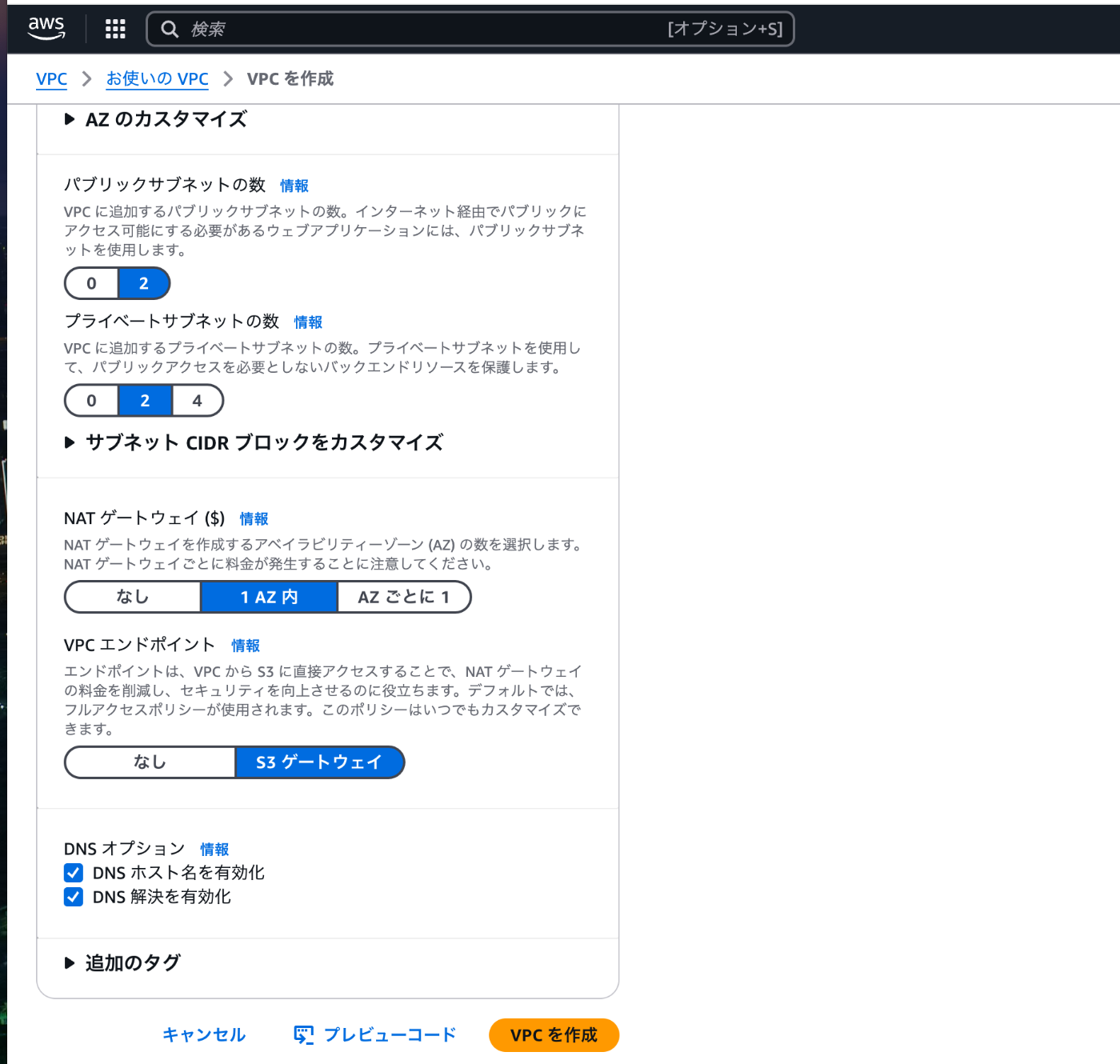The width and height of the screenshot is (1120, 1064).
Task: Click VPC を作成 breadcrumb text
Action: pyautogui.click(x=290, y=78)
